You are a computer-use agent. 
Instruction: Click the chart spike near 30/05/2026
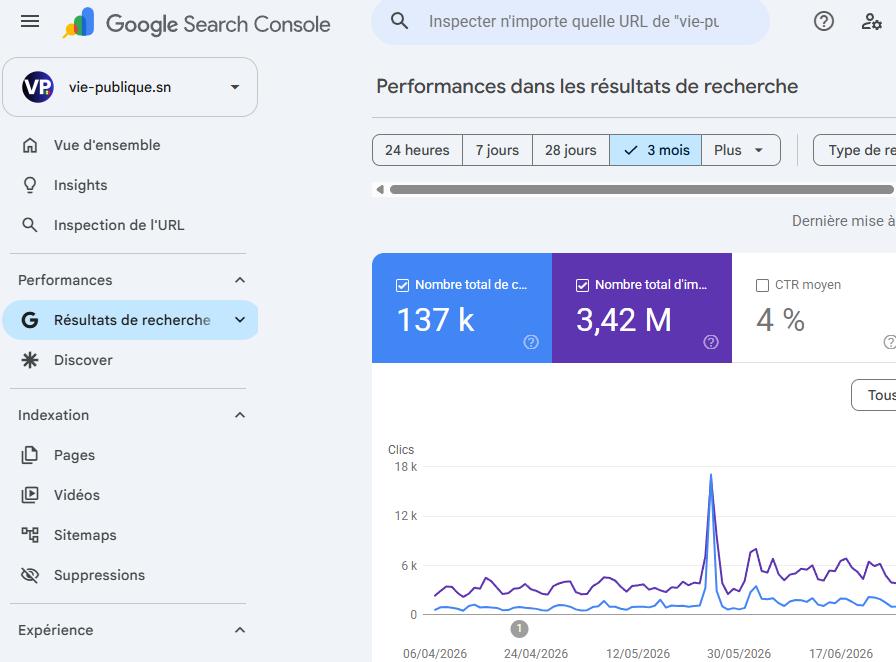click(x=711, y=476)
